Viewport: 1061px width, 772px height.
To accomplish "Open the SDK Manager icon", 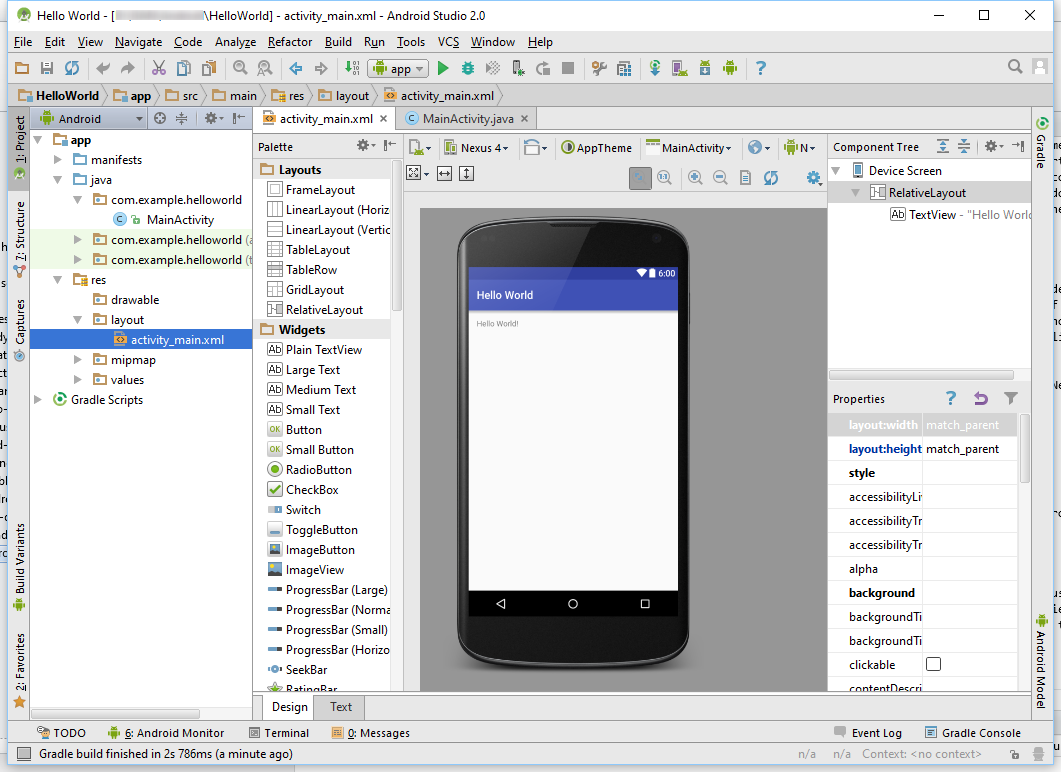I will (x=705, y=68).
